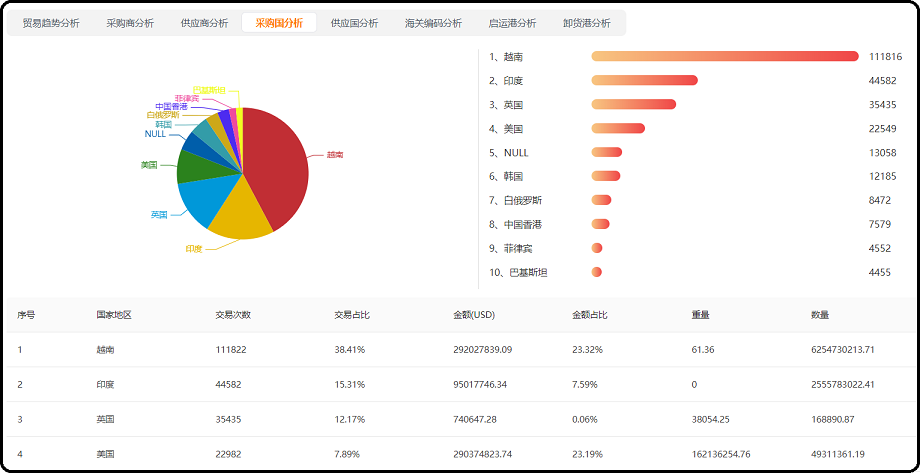Image resolution: width=920 pixels, height=473 pixels.
Task: Click ranking entry 5、NULL
Action: [509, 153]
